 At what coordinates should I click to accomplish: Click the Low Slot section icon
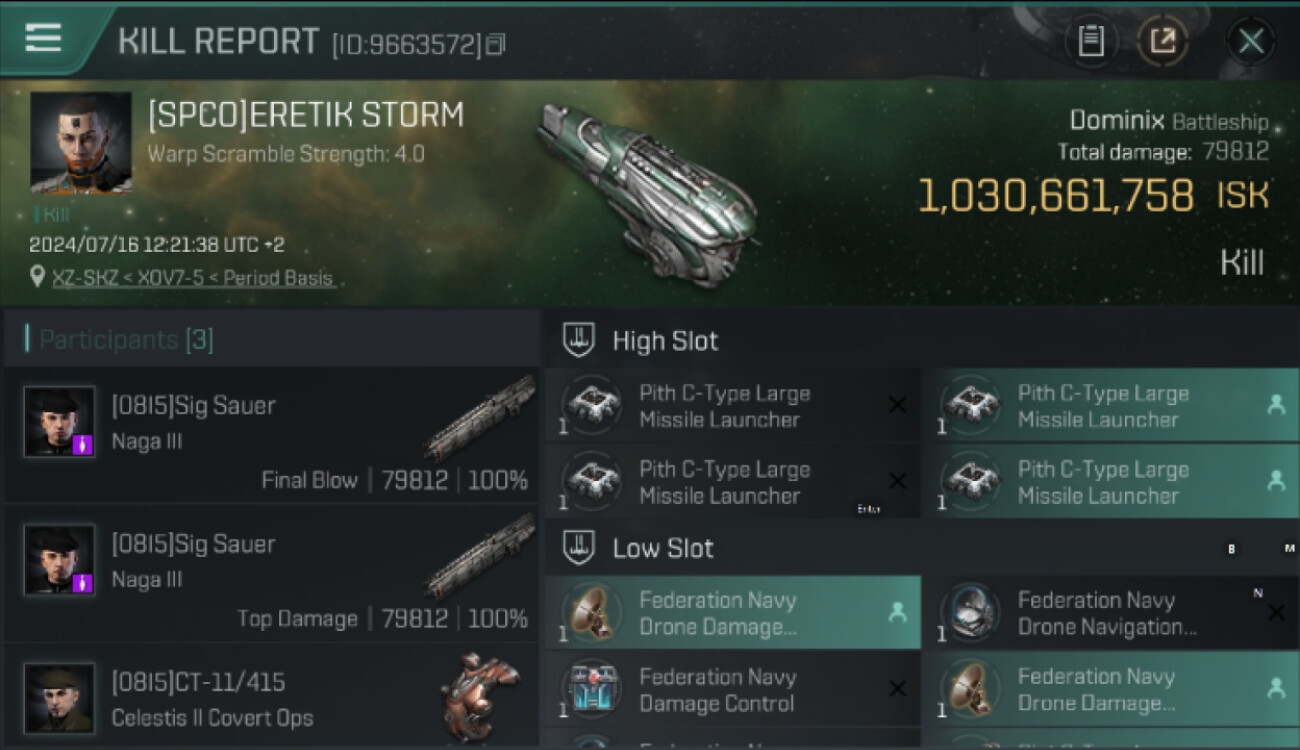[578, 548]
